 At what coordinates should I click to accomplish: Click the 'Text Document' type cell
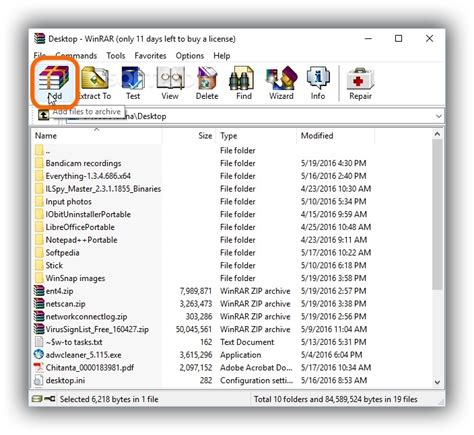click(247, 342)
